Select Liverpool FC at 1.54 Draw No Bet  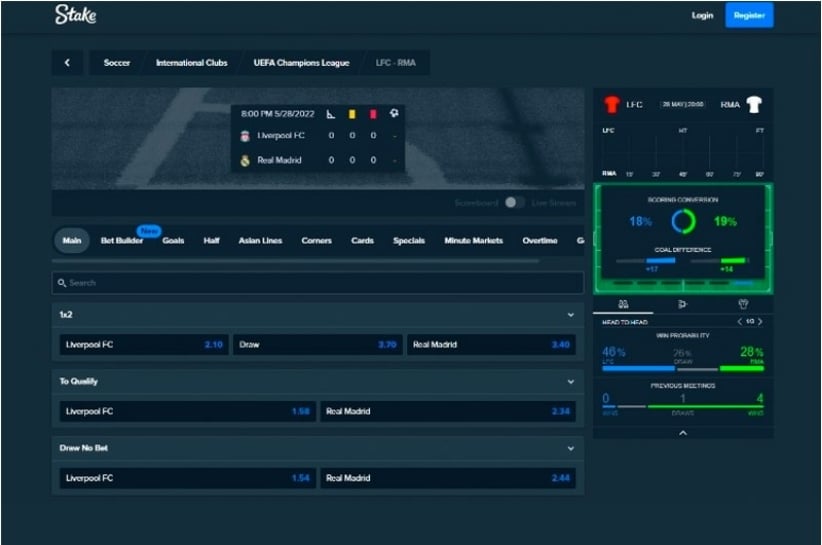(x=188, y=478)
